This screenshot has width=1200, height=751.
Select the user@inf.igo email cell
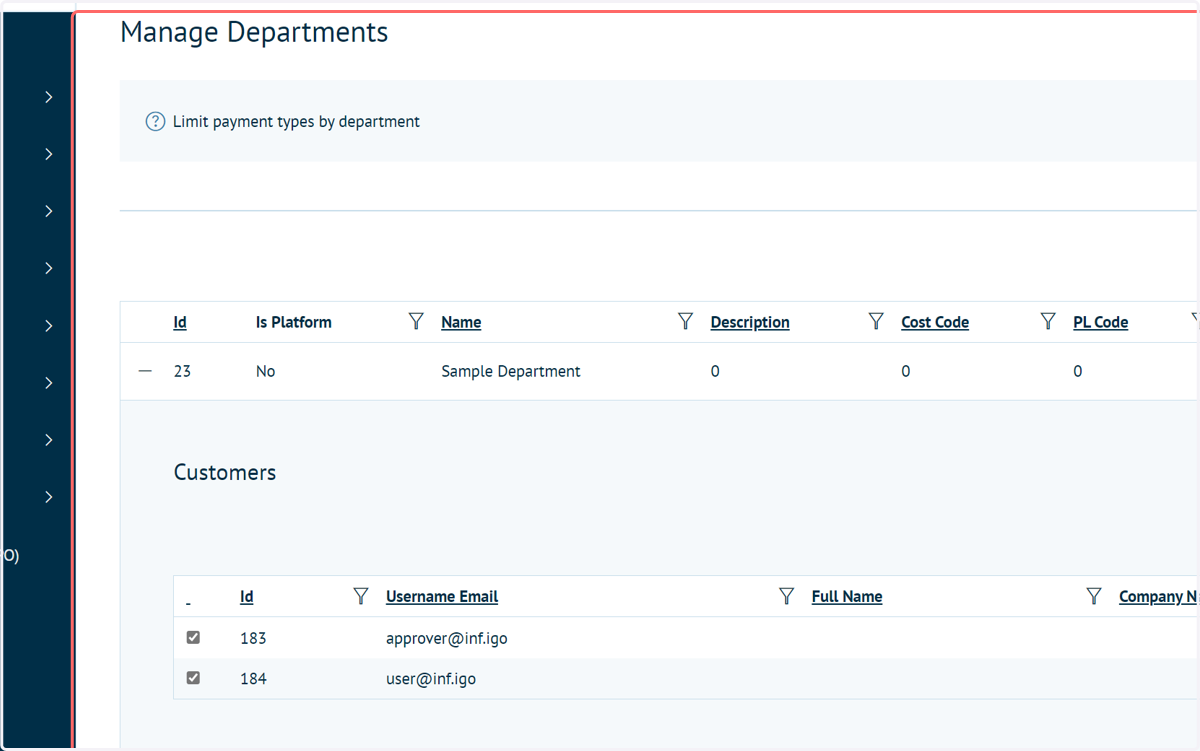(x=431, y=679)
